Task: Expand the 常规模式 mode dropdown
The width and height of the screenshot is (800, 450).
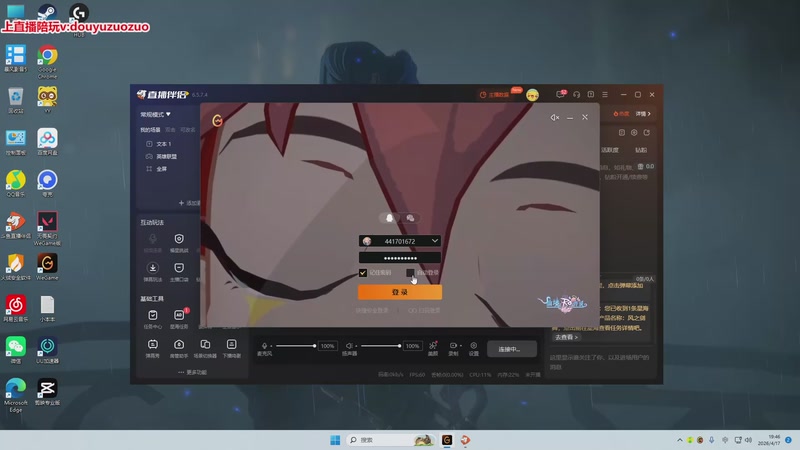Action: tap(156, 114)
